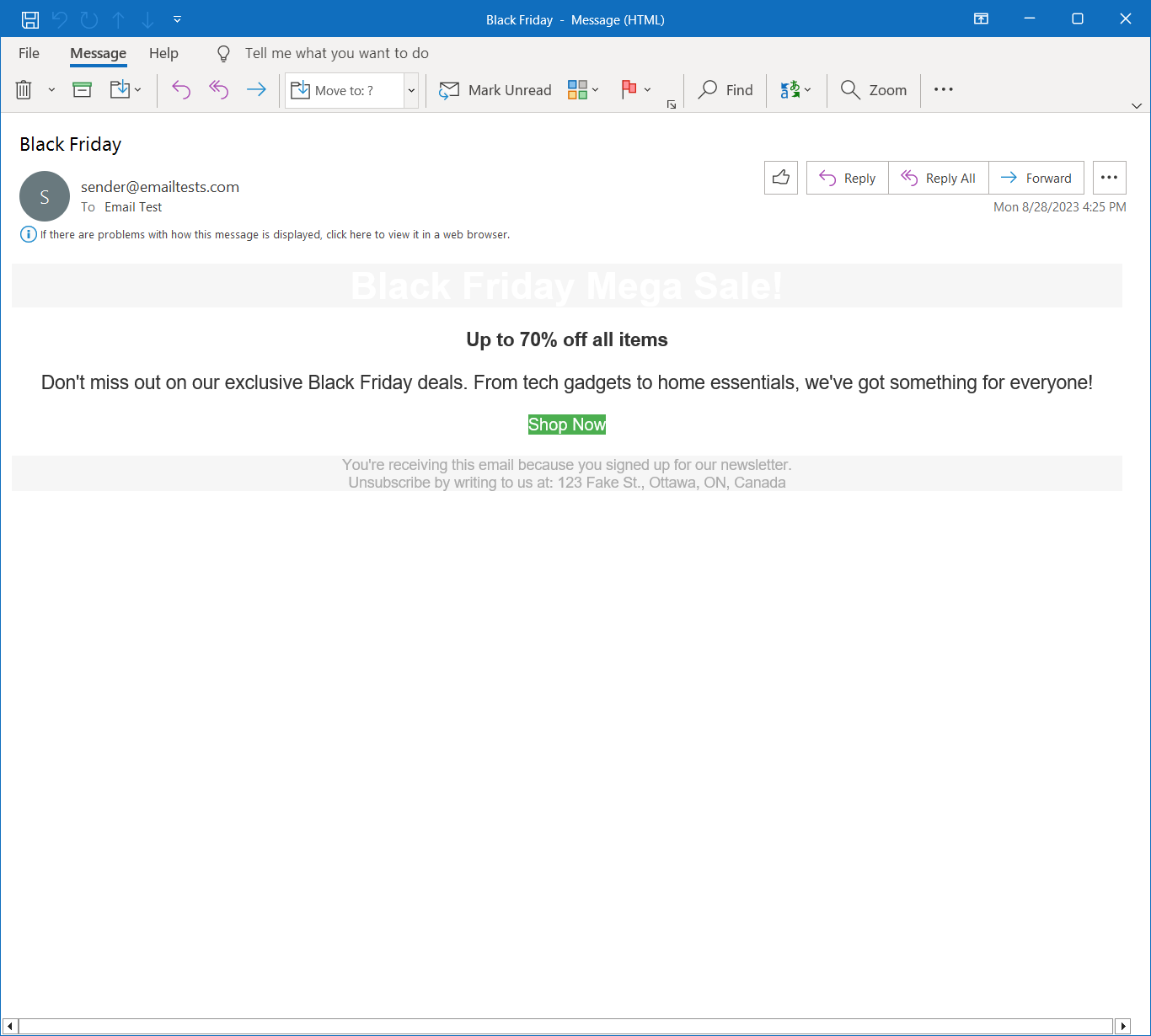Click the Zoom button
The image size is (1151, 1036).
(874, 90)
